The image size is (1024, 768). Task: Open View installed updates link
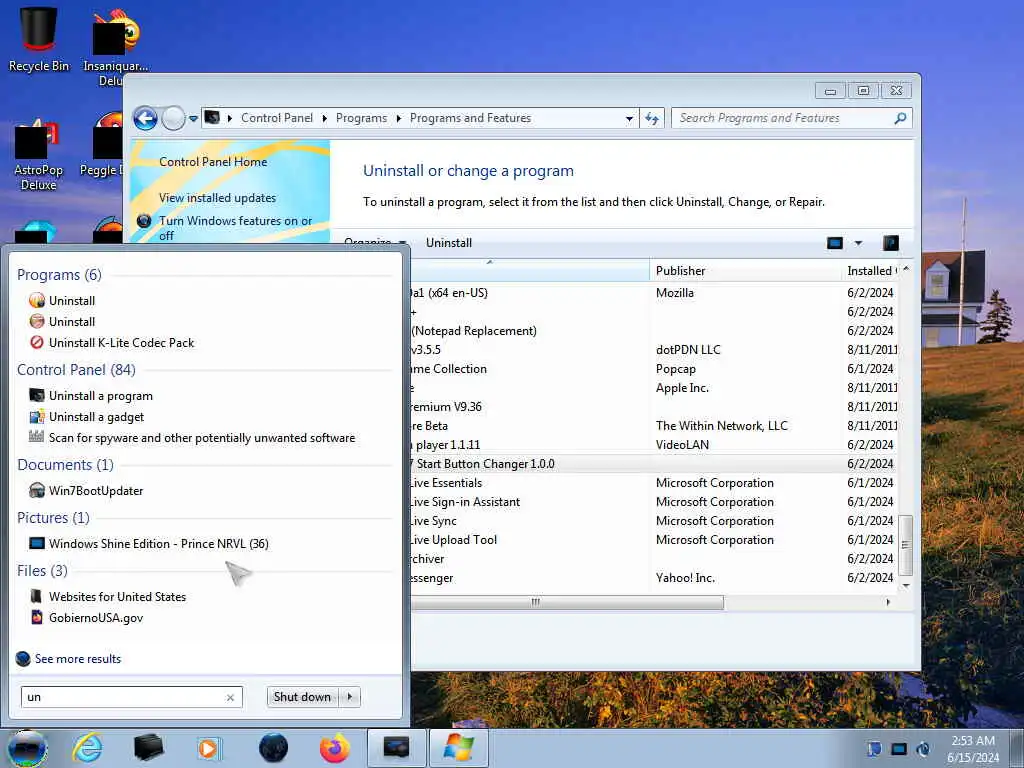tap(217, 198)
